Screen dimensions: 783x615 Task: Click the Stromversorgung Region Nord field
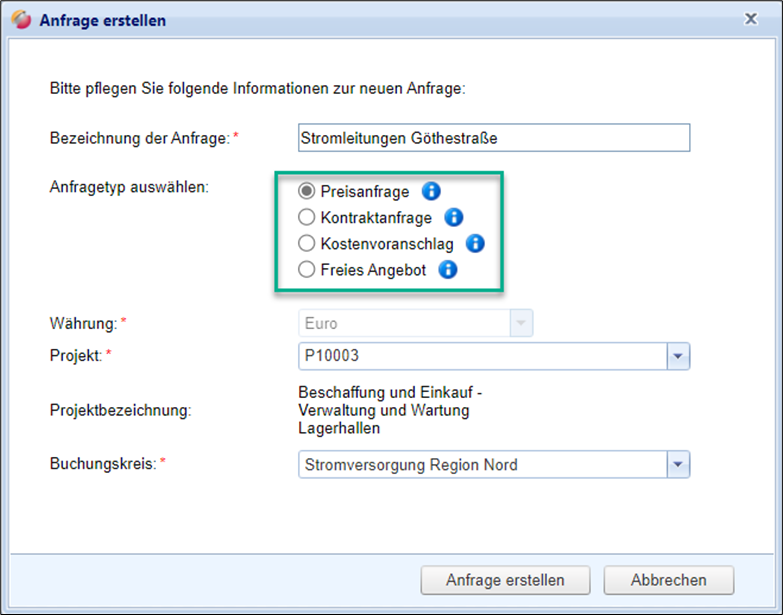[x=482, y=464]
